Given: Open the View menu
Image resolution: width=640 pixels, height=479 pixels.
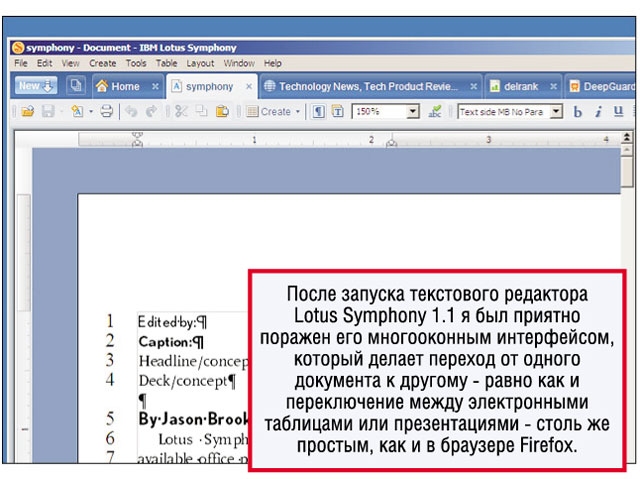Looking at the screenshot, I should point(71,63).
